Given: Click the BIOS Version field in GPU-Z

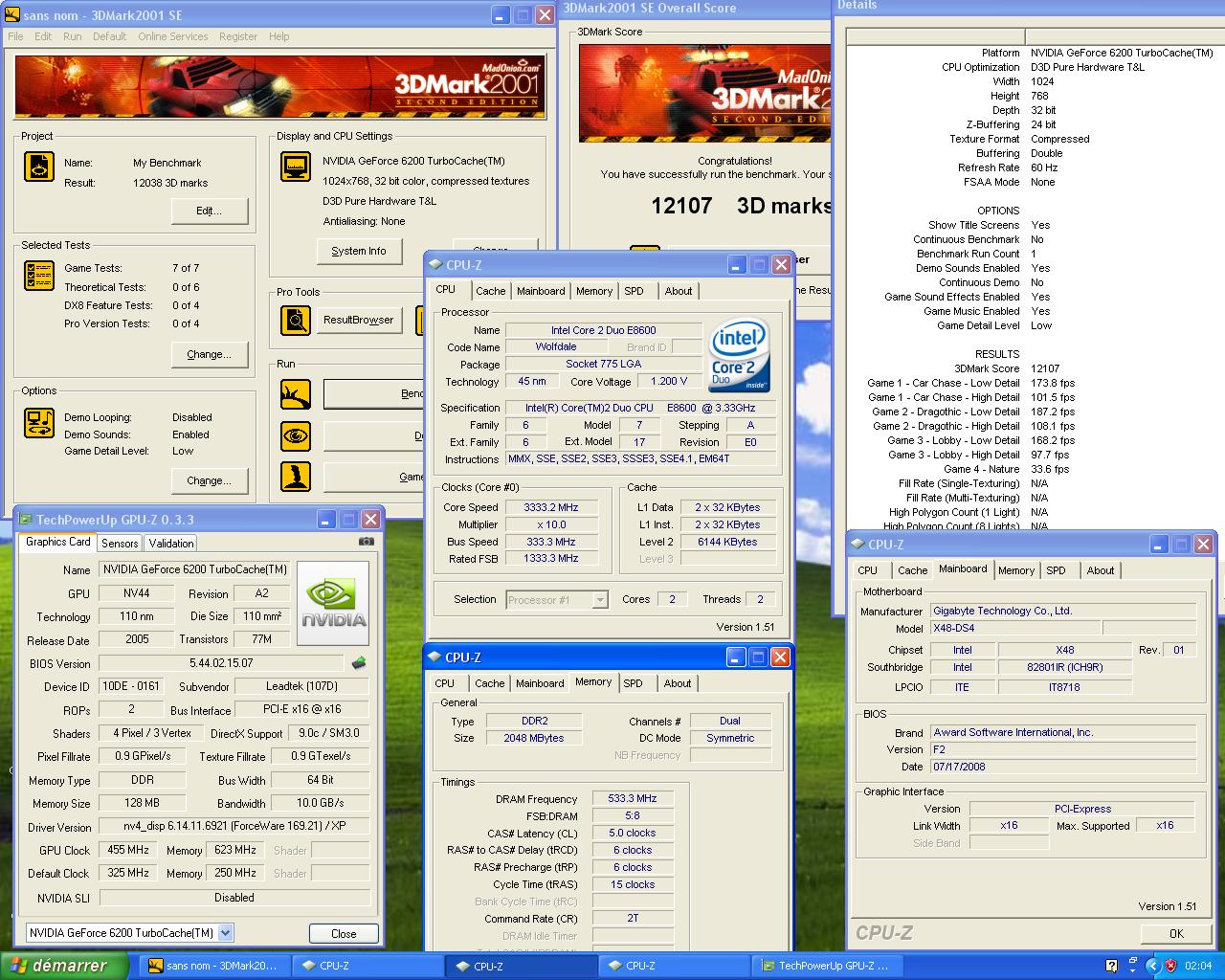Looking at the screenshot, I should 221,662.
